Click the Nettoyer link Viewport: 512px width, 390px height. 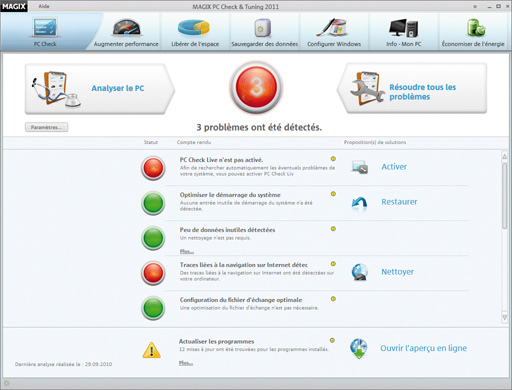click(397, 272)
